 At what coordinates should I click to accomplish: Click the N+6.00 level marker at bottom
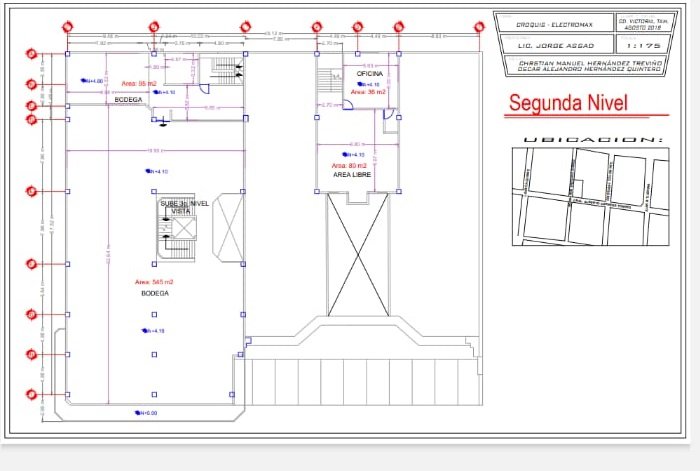coord(145,412)
